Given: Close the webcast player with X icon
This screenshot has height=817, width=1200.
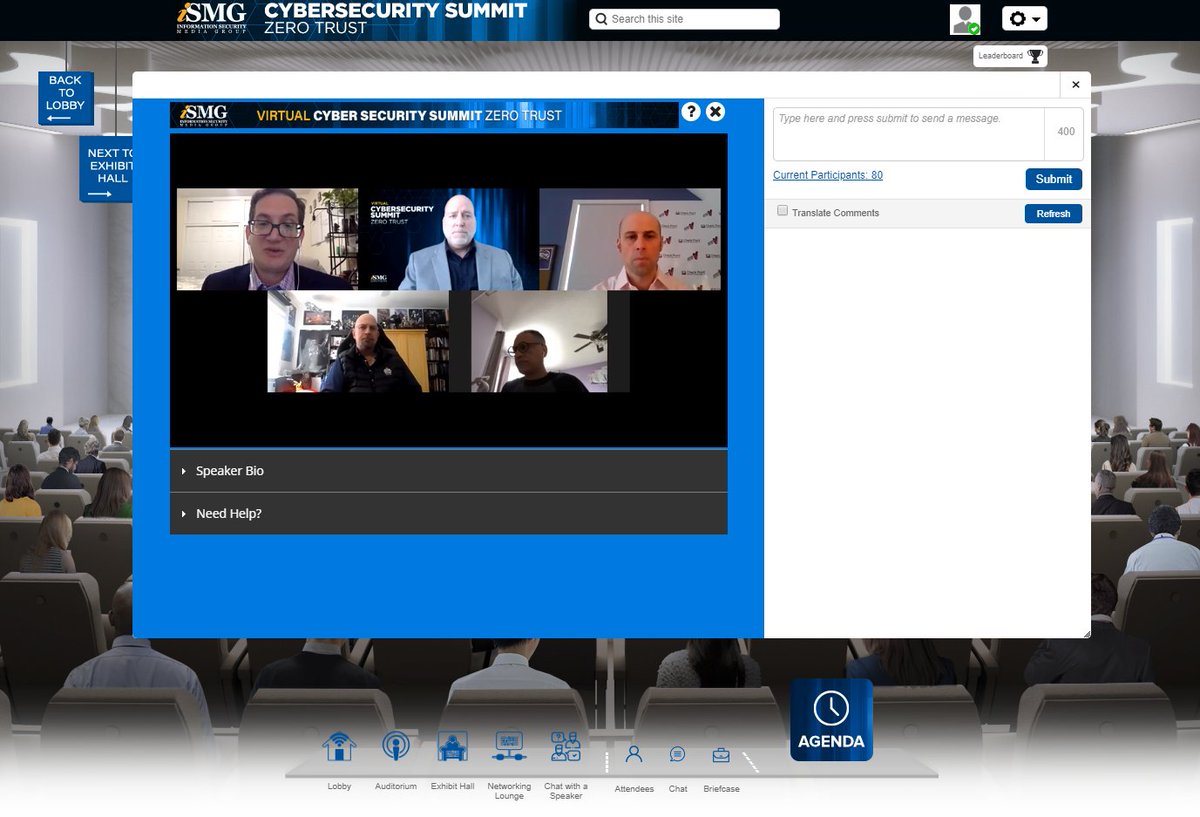Looking at the screenshot, I should (x=715, y=112).
